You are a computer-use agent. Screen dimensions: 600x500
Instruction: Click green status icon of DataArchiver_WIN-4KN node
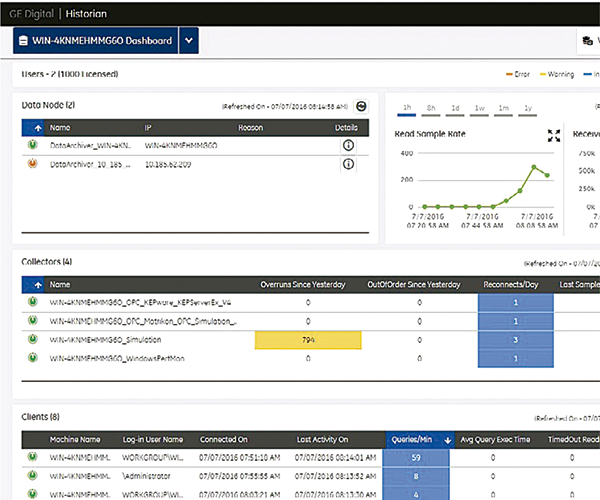click(x=33, y=145)
